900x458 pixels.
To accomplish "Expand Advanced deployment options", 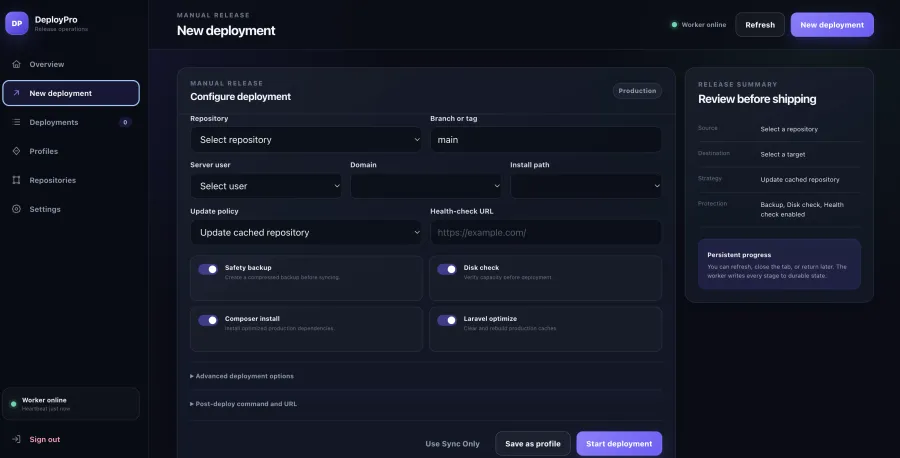I will tap(242, 376).
